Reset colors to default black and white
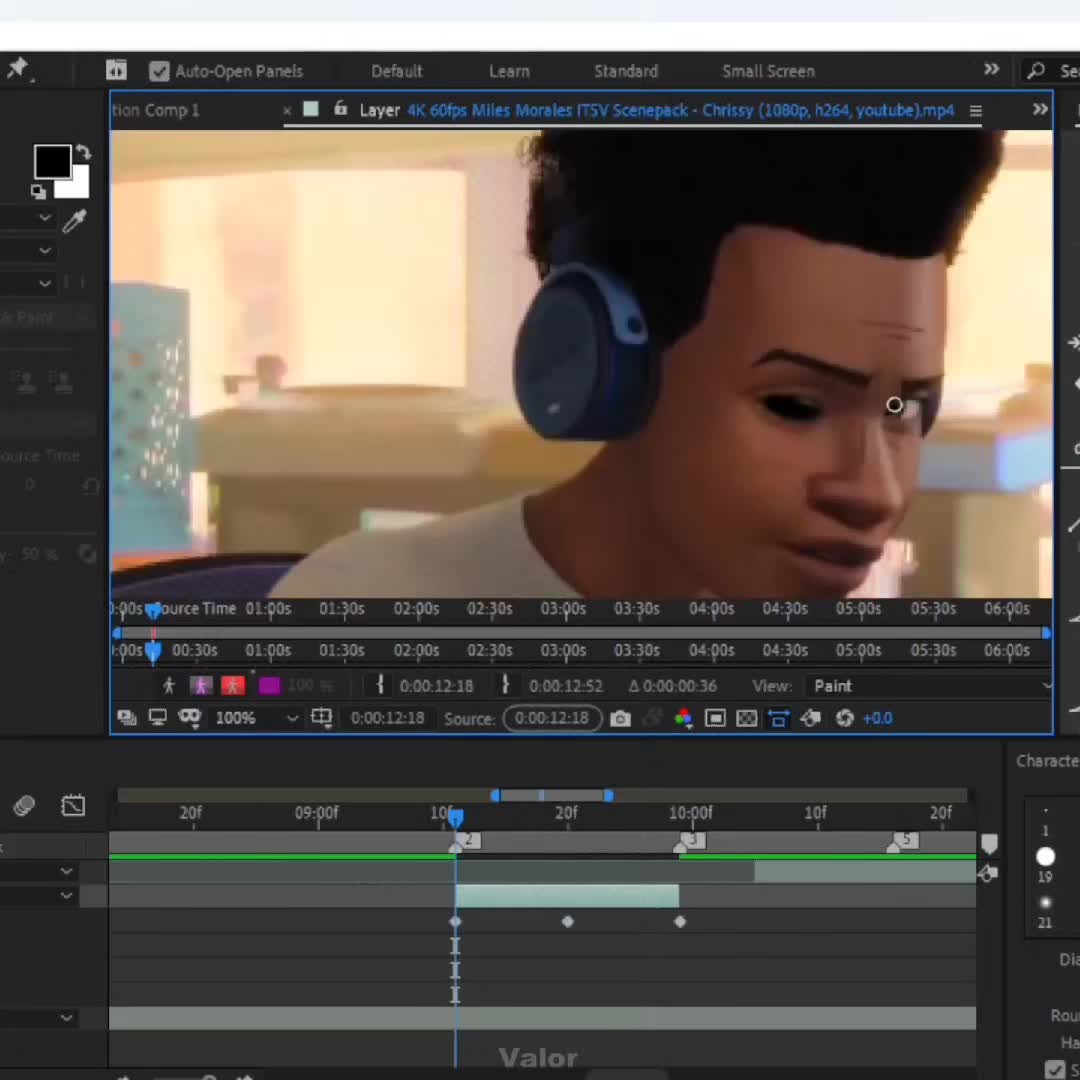This screenshot has height=1080, width=1080. pos(39,192)
